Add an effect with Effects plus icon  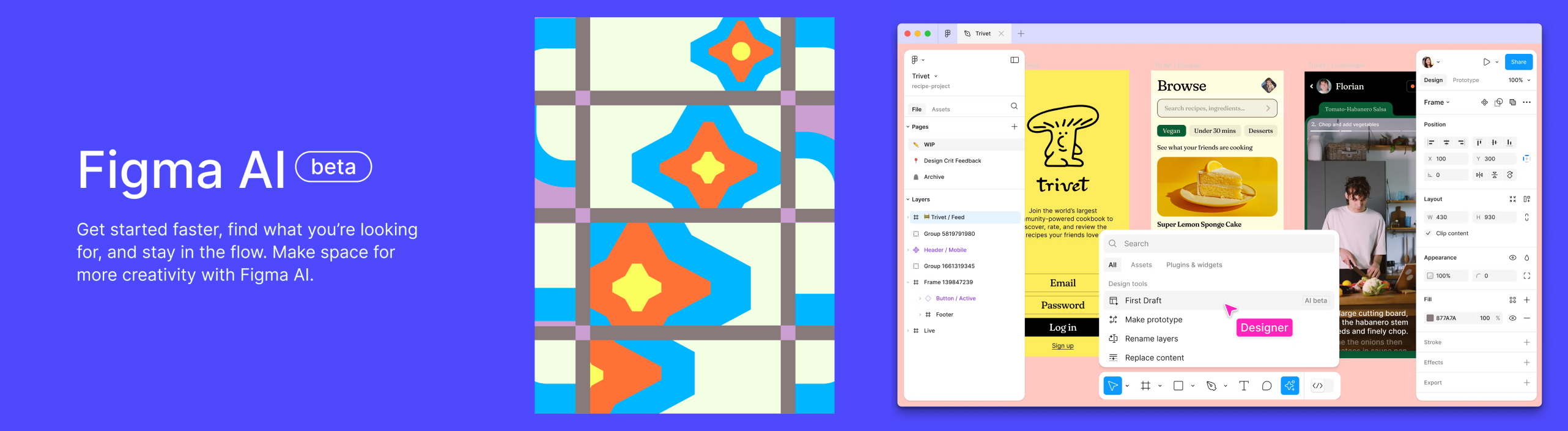[1526, 362]
